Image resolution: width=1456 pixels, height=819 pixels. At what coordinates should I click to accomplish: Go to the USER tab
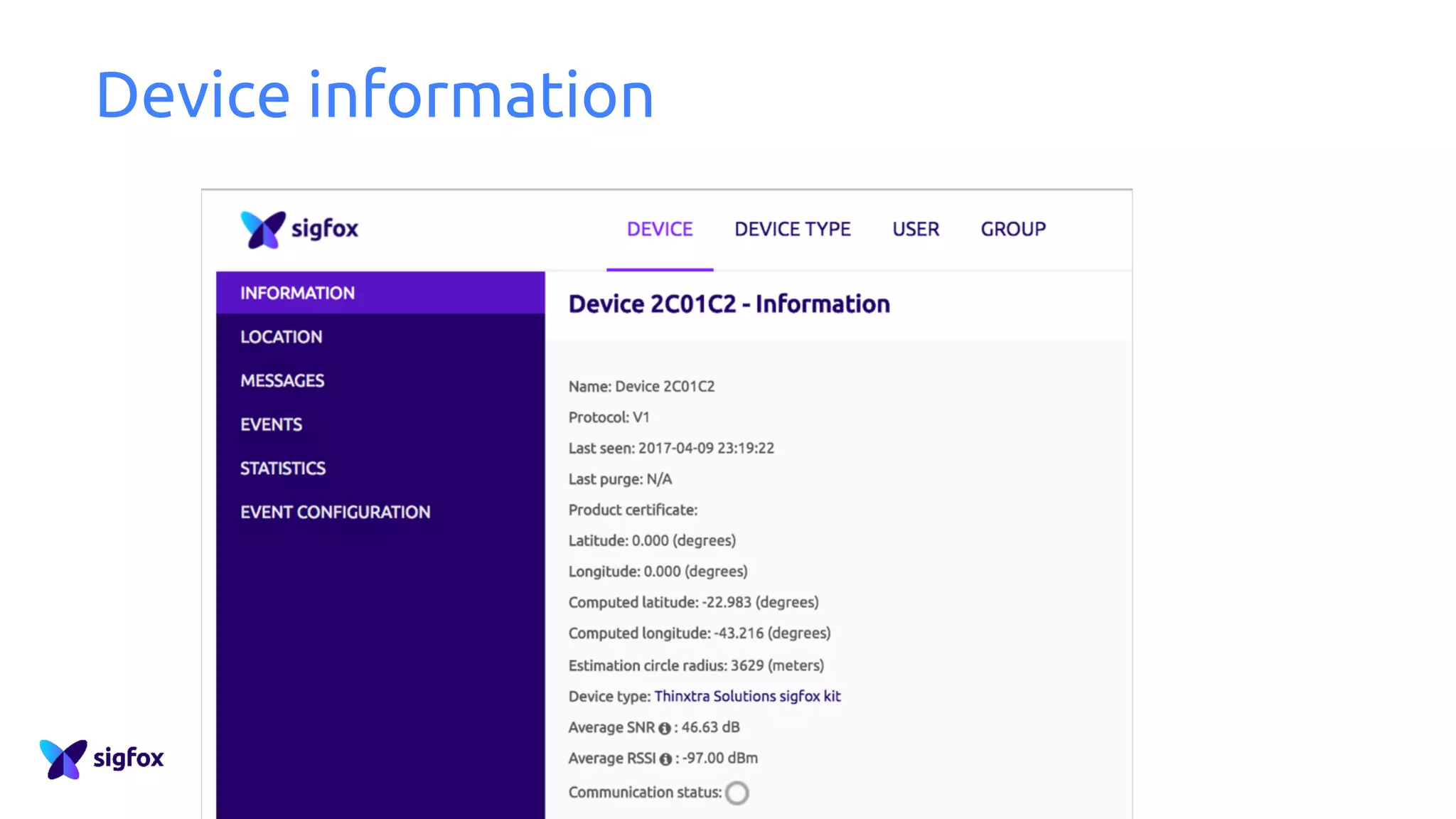pyautogui.click(x=916, y=230)
